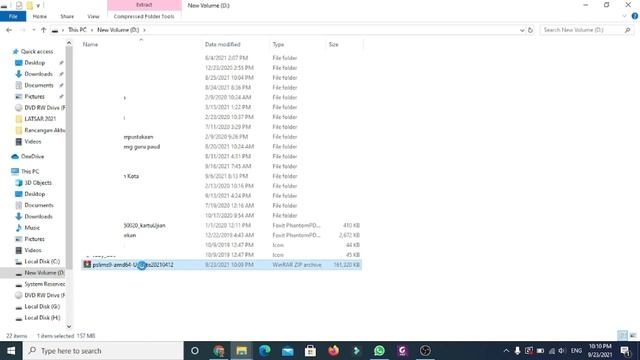Open WhatsApp from the taskbar

coord(379,351)
